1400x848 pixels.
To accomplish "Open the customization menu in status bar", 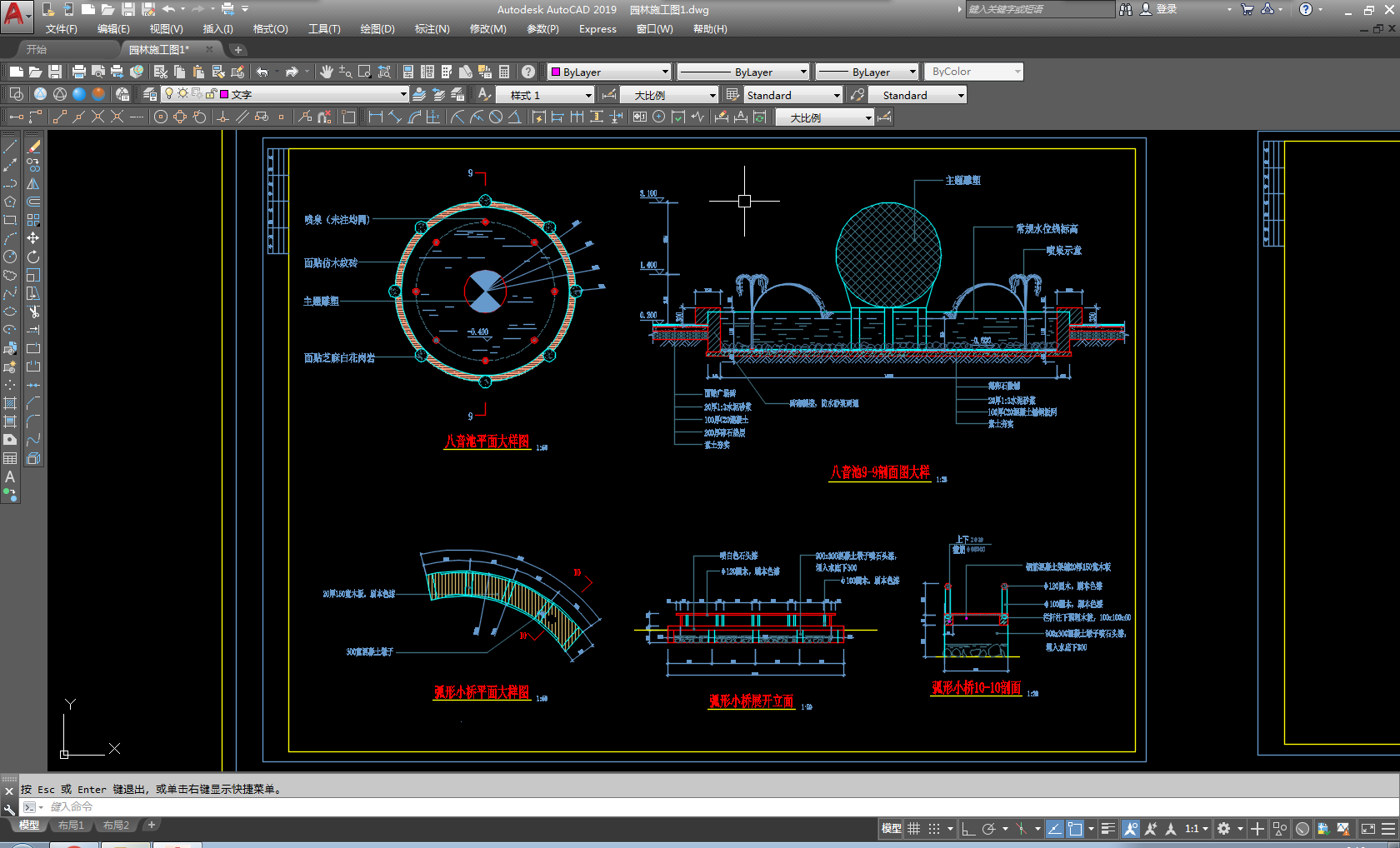I will click(x=1388, y=829).
